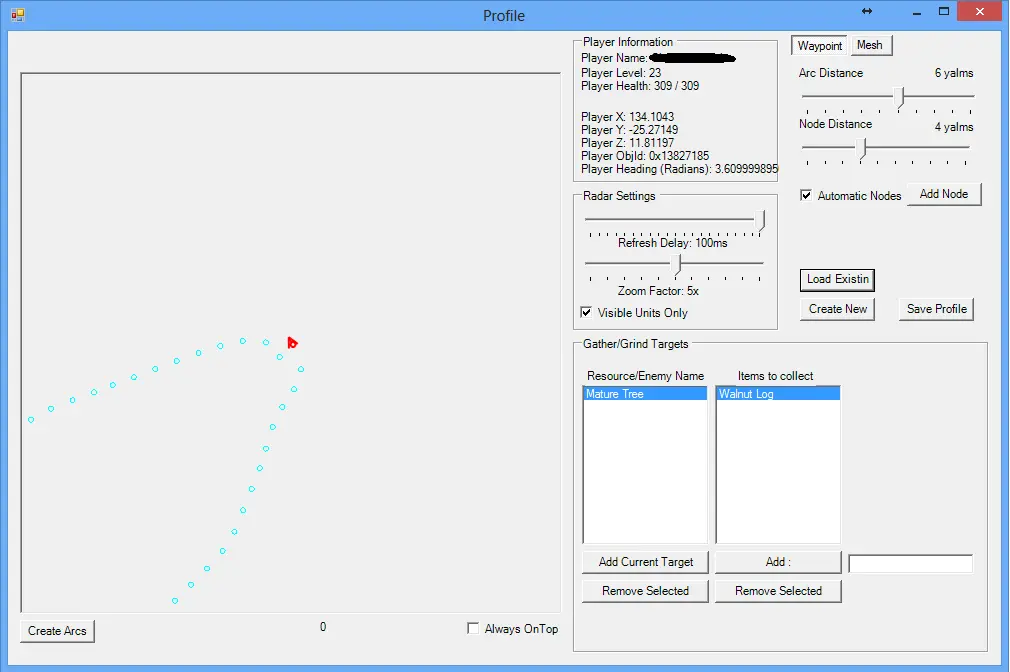
Task: Switch to the Mesh tab
Action: click(869, 46)
